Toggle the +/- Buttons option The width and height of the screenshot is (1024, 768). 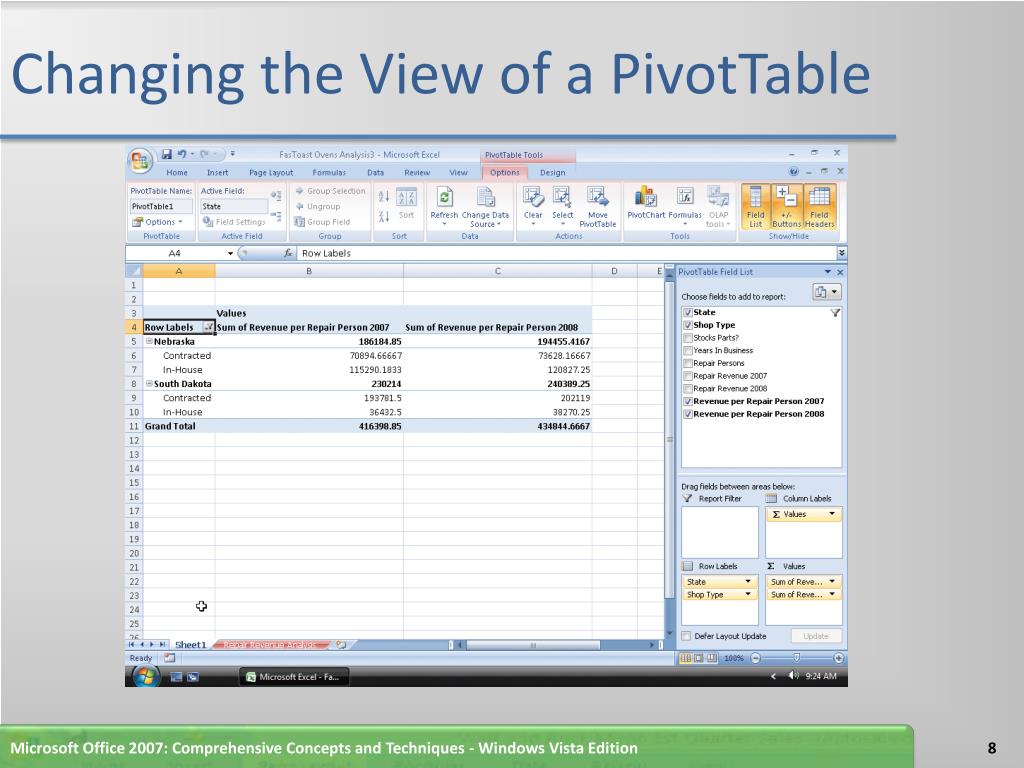coord(786,206)
